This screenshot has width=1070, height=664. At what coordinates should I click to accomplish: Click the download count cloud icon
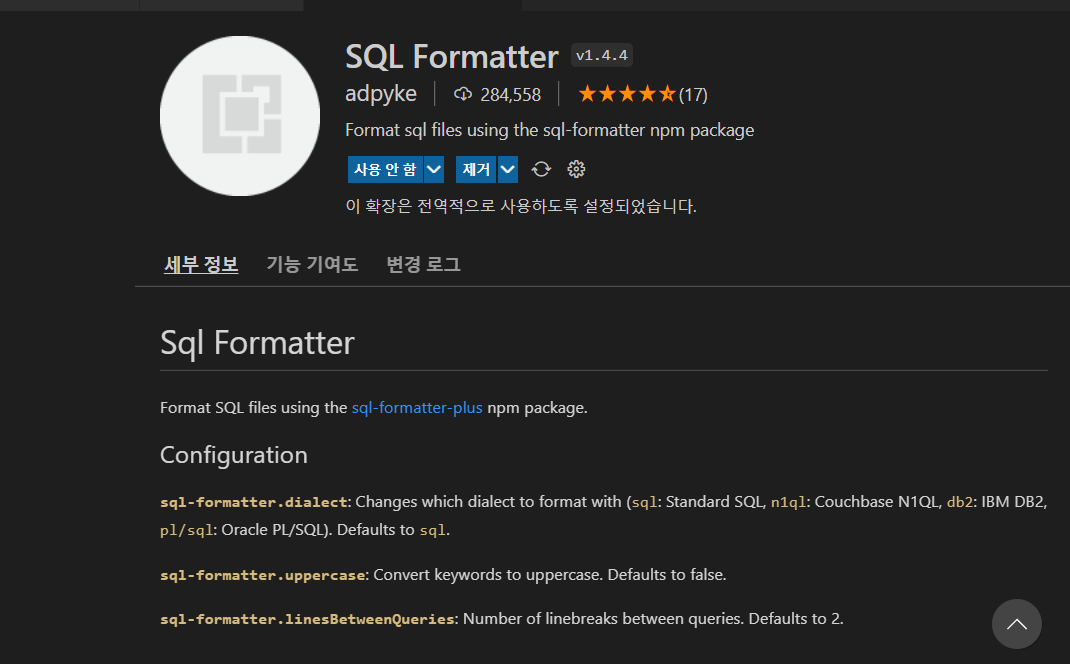coord(462,94)
